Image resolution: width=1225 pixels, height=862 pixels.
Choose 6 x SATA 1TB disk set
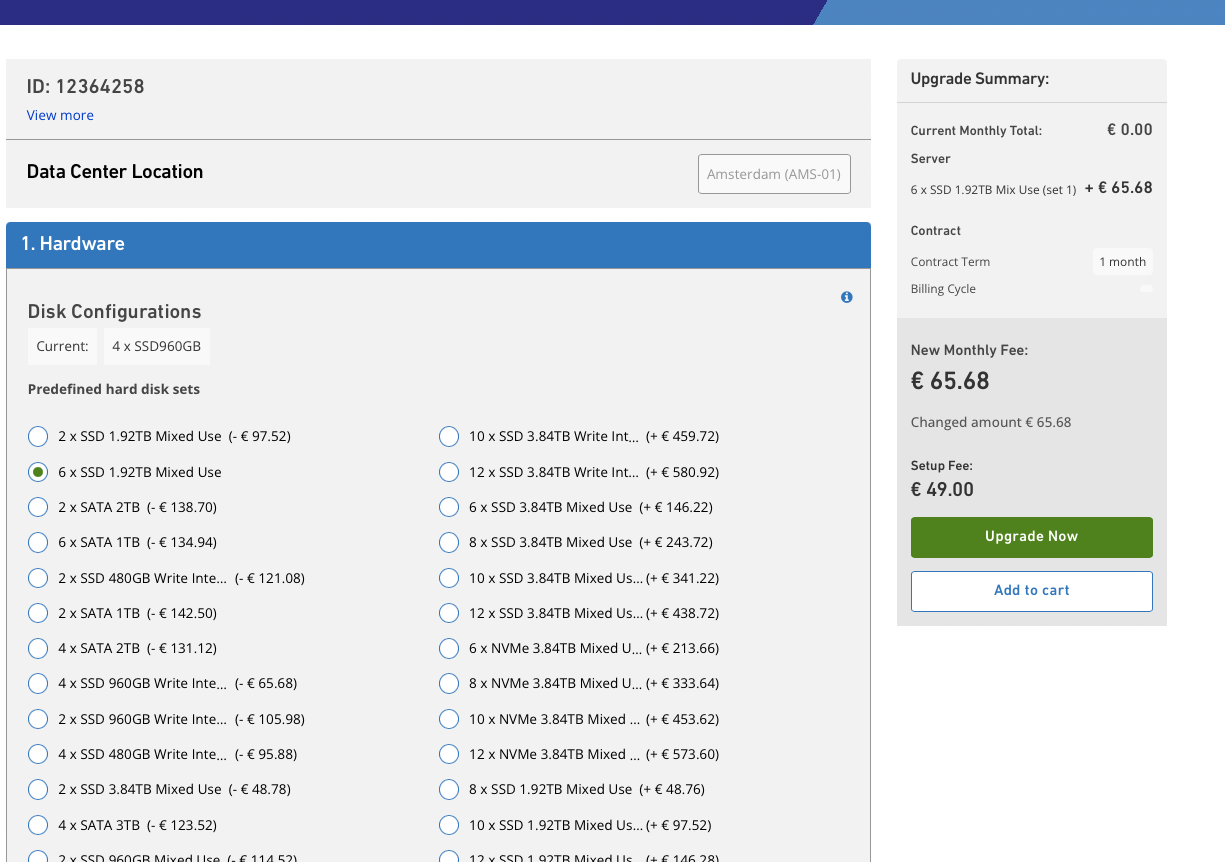tap(38, 543)
